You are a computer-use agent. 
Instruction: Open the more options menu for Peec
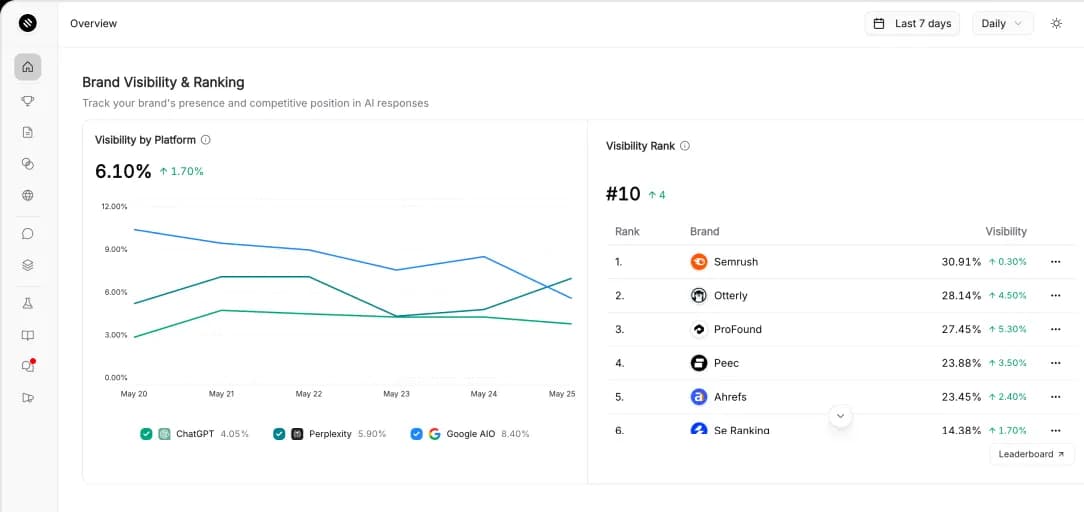[x=1055, y=363]
